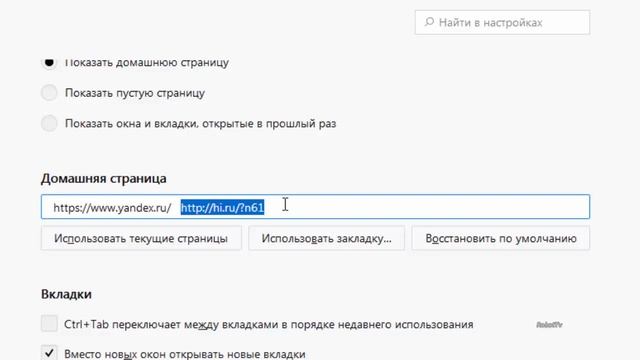Click the highlighted http://hi.ru/?n61 text

222,208
